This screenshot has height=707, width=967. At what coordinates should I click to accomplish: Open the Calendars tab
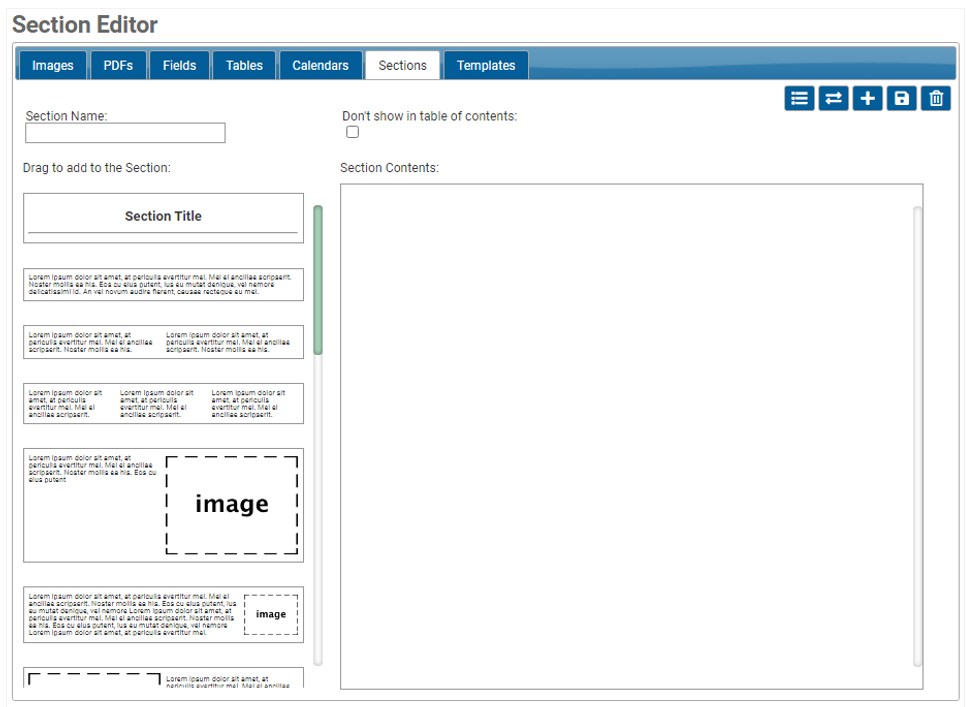click(x=320, y=64)
